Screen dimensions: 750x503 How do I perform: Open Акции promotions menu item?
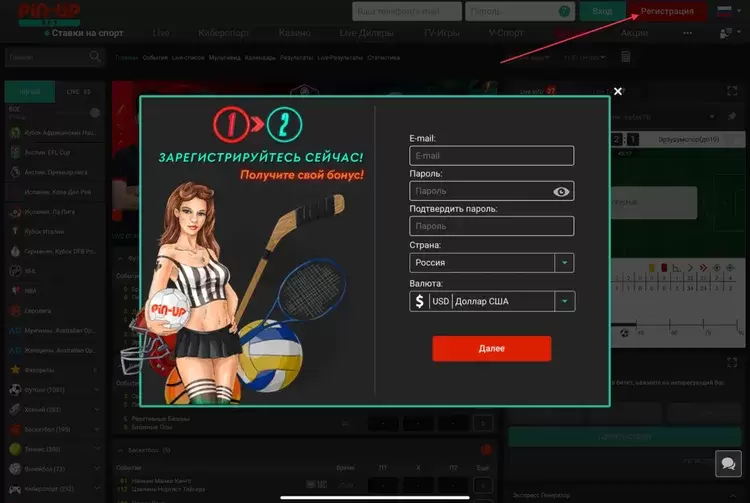click(x=634, y=33)
